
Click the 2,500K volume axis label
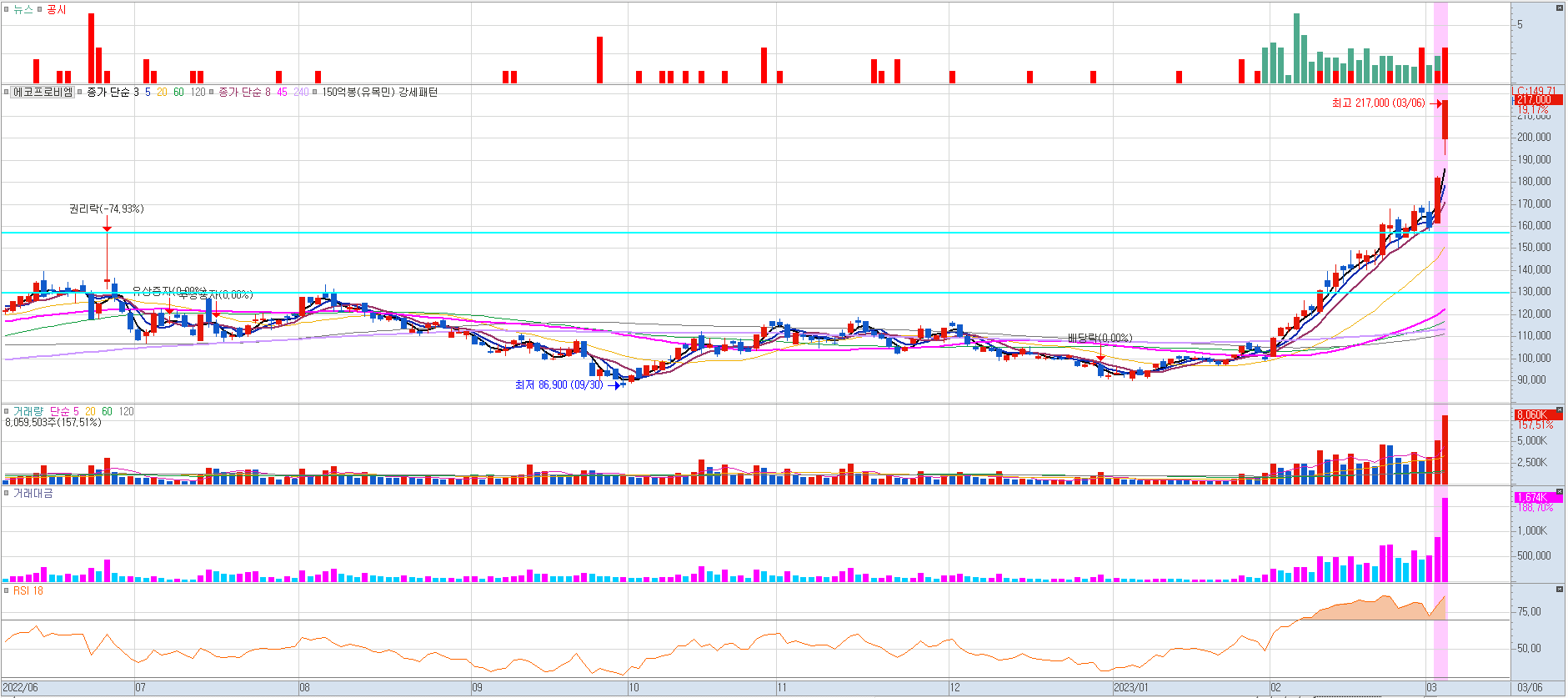pyautogui.click(x=1532, y=463)
